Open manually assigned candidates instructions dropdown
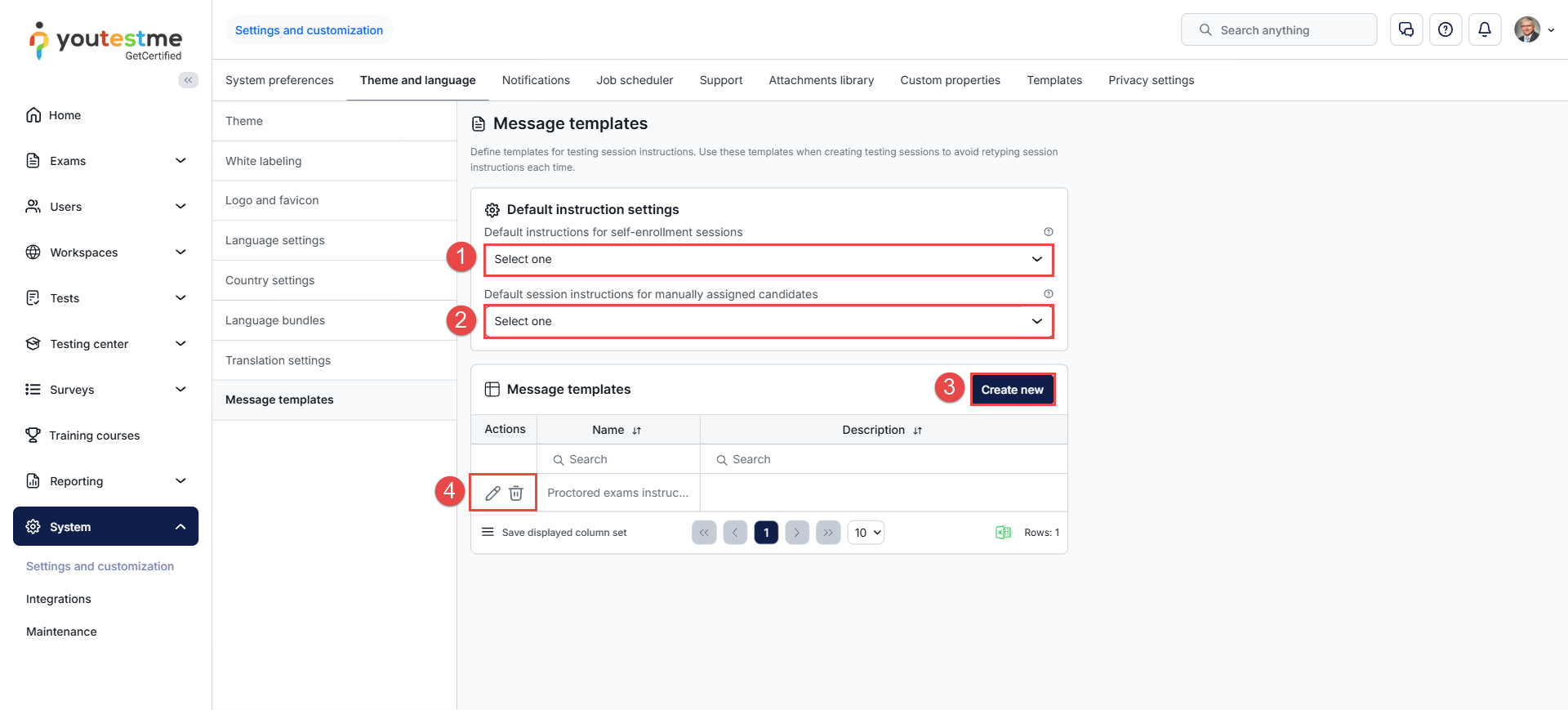 (x=768, y=322)
